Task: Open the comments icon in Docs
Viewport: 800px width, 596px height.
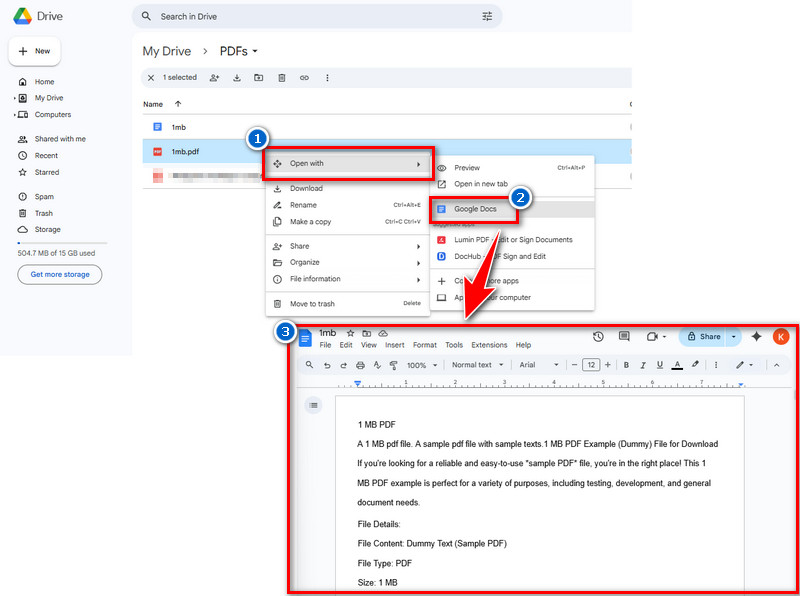Action: pos(623,336)
